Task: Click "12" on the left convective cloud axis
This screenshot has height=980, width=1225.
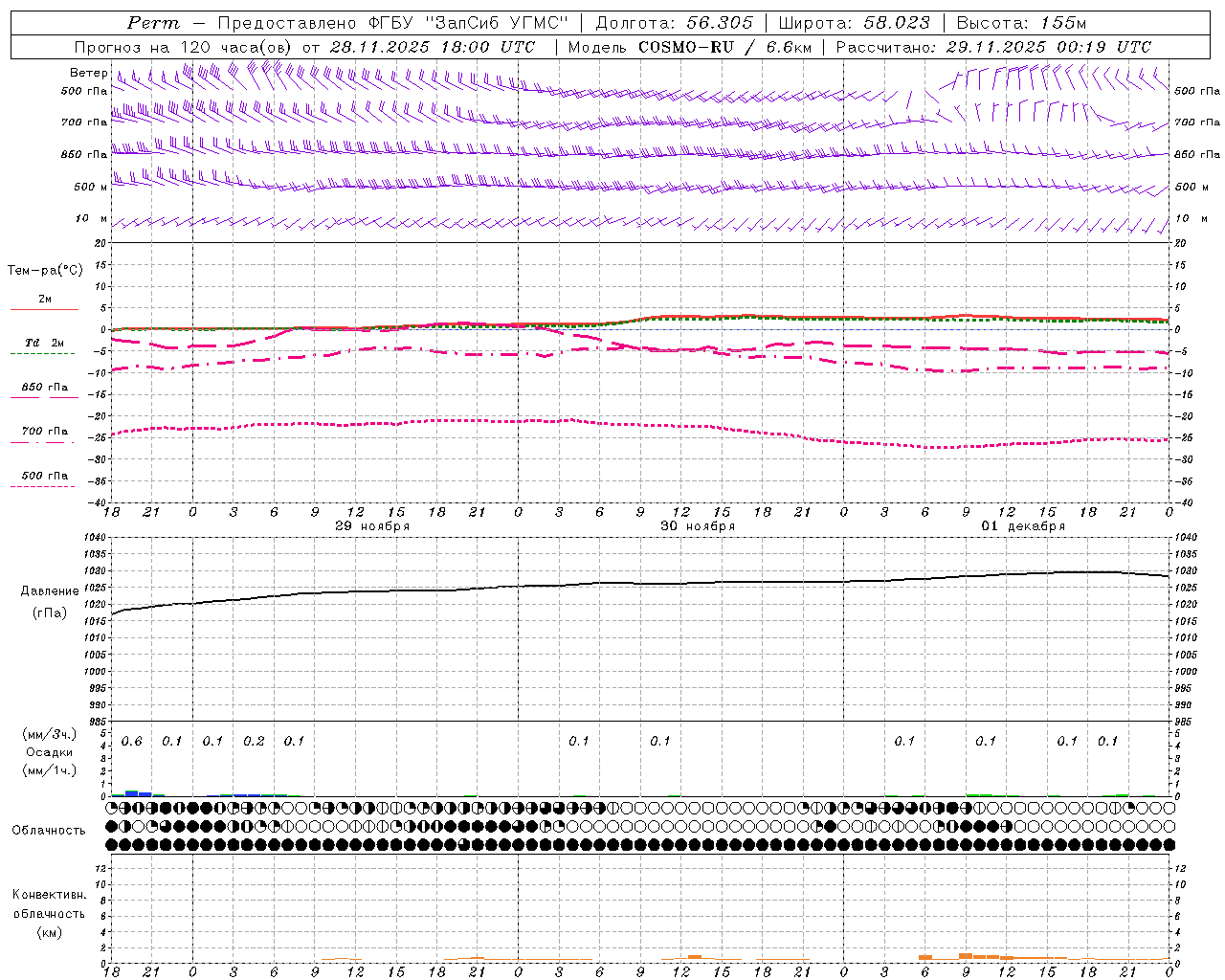Action: (100, 869)
